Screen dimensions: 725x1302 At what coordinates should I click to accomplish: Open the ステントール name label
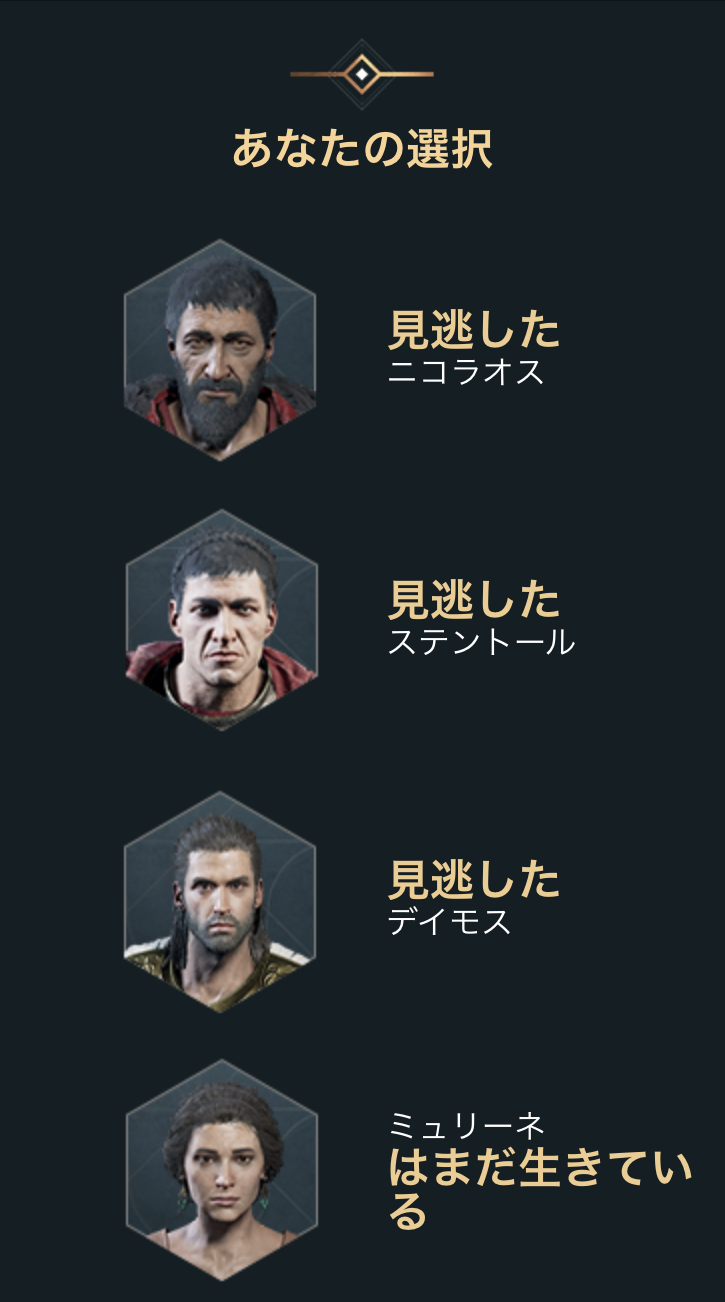point(481,642)
